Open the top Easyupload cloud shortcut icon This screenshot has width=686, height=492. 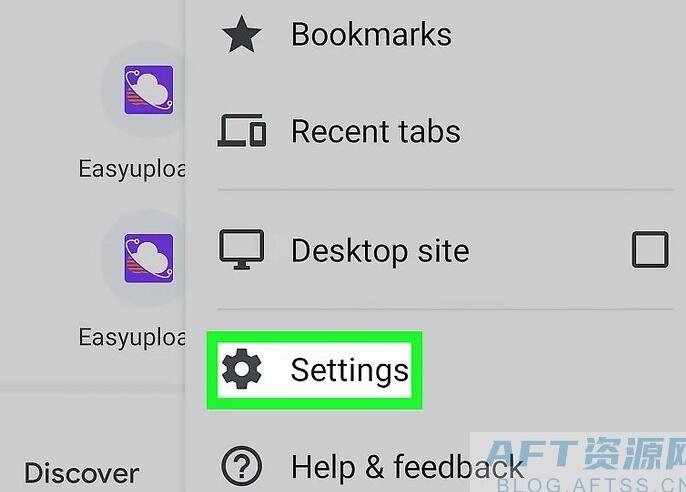pos(149,90)
